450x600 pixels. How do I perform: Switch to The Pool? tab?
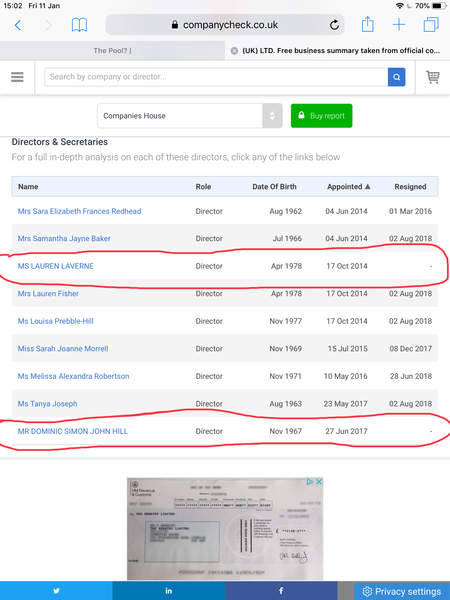[x=112, y=51]
